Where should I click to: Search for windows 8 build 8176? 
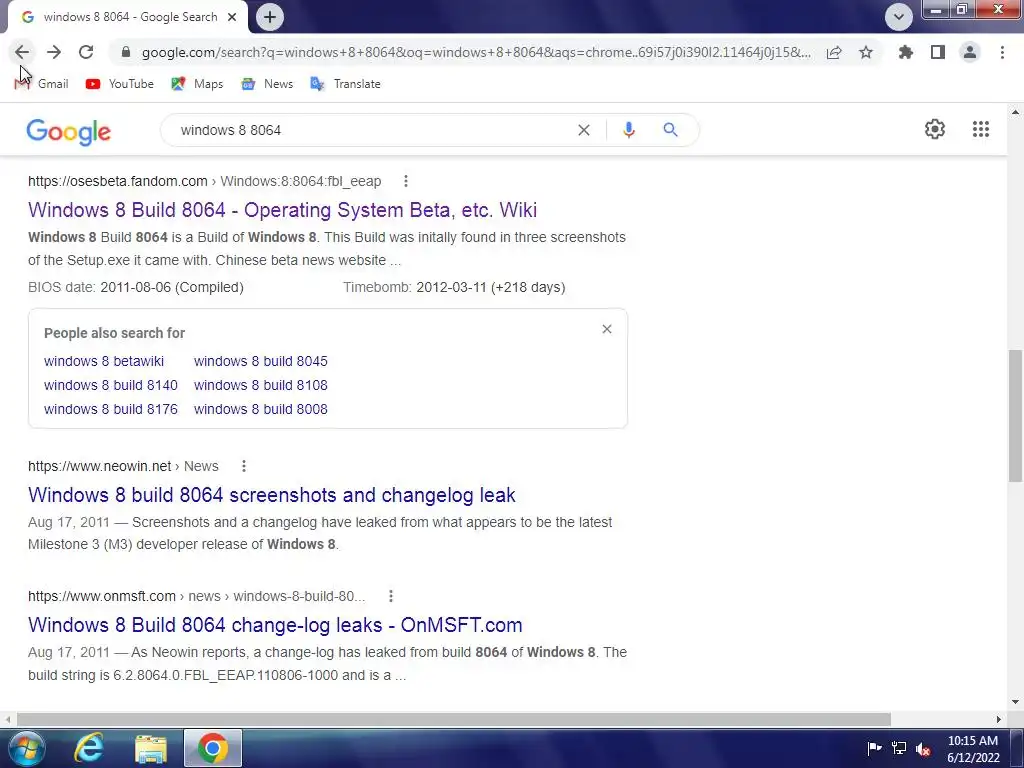click(110, 409)
